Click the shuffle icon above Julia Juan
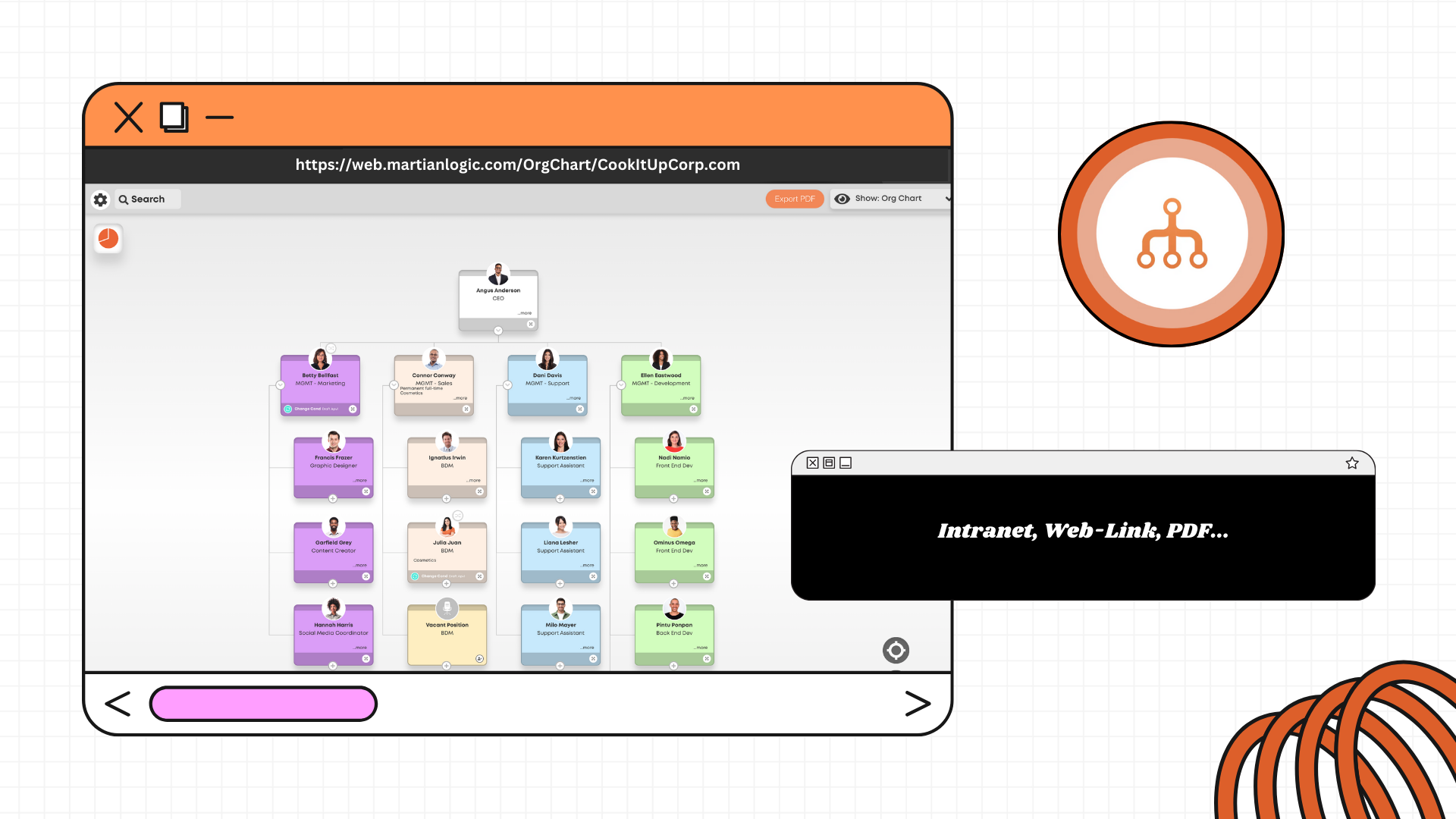The width and height of the screenshot is (1456, 819). point(458,516)
